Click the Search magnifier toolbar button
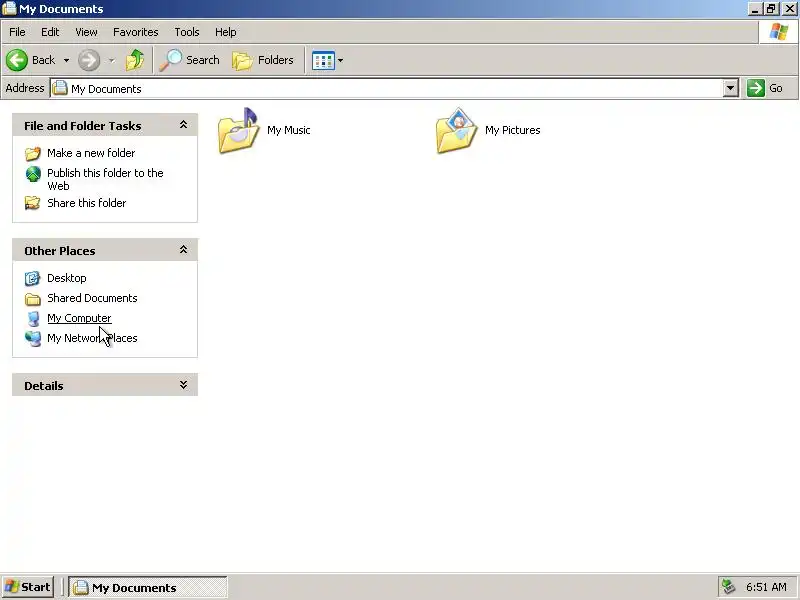The image size is (800, 600). pyautogui.click(x=189, y=60)
